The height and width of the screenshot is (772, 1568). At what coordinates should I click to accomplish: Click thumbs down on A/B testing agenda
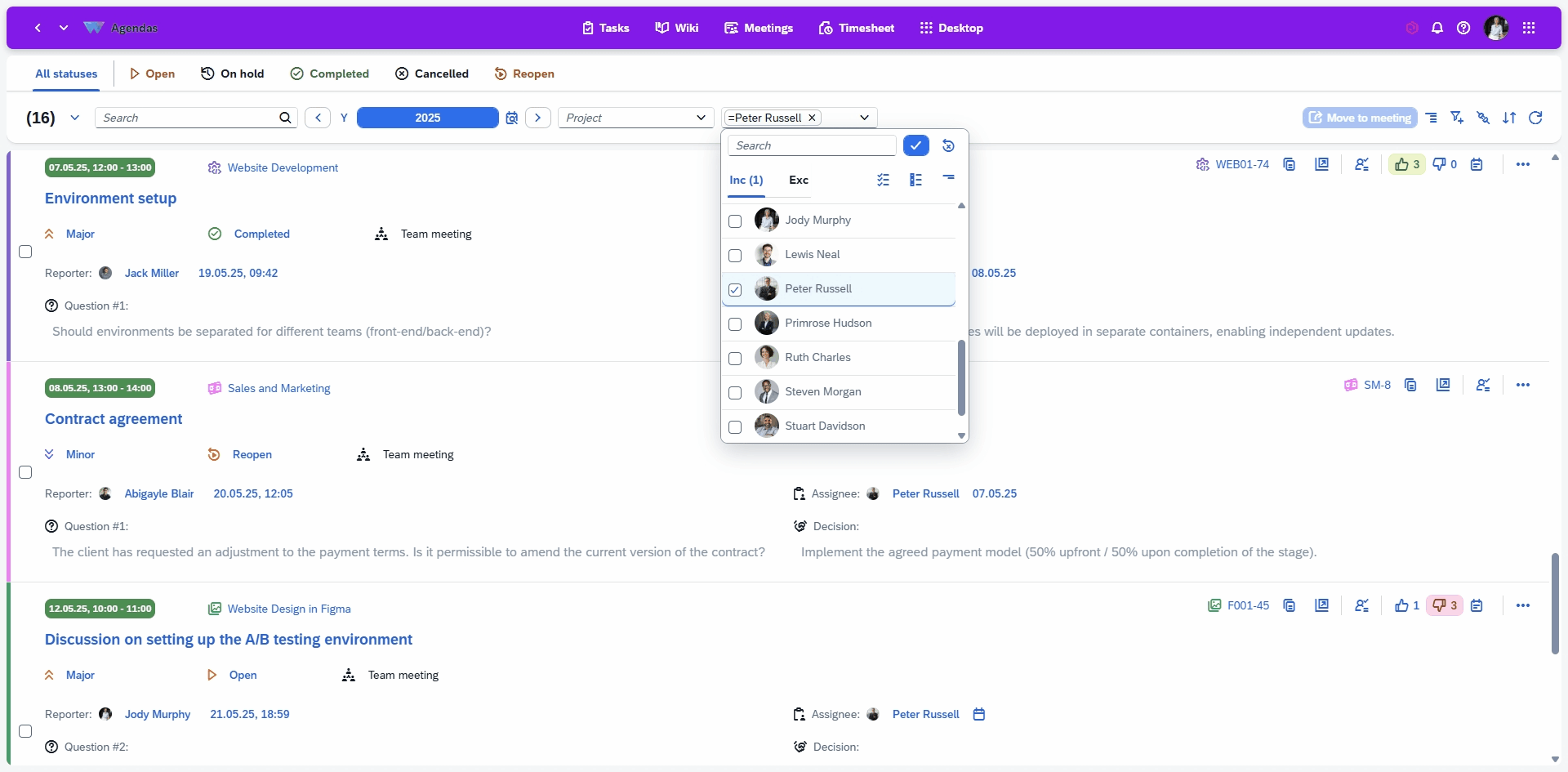tap(1444, 605)
